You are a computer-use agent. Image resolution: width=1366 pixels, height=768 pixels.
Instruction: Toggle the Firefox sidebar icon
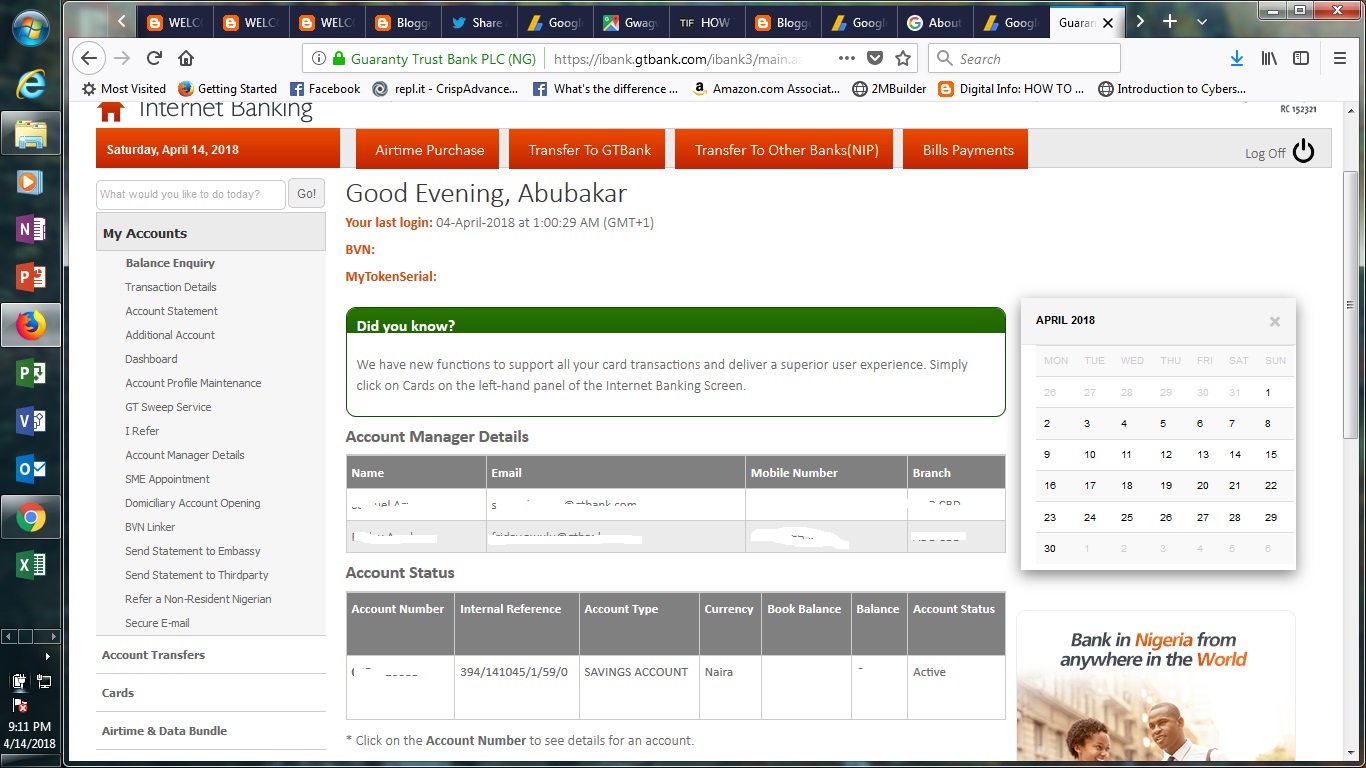click(x=1301, y=58)
